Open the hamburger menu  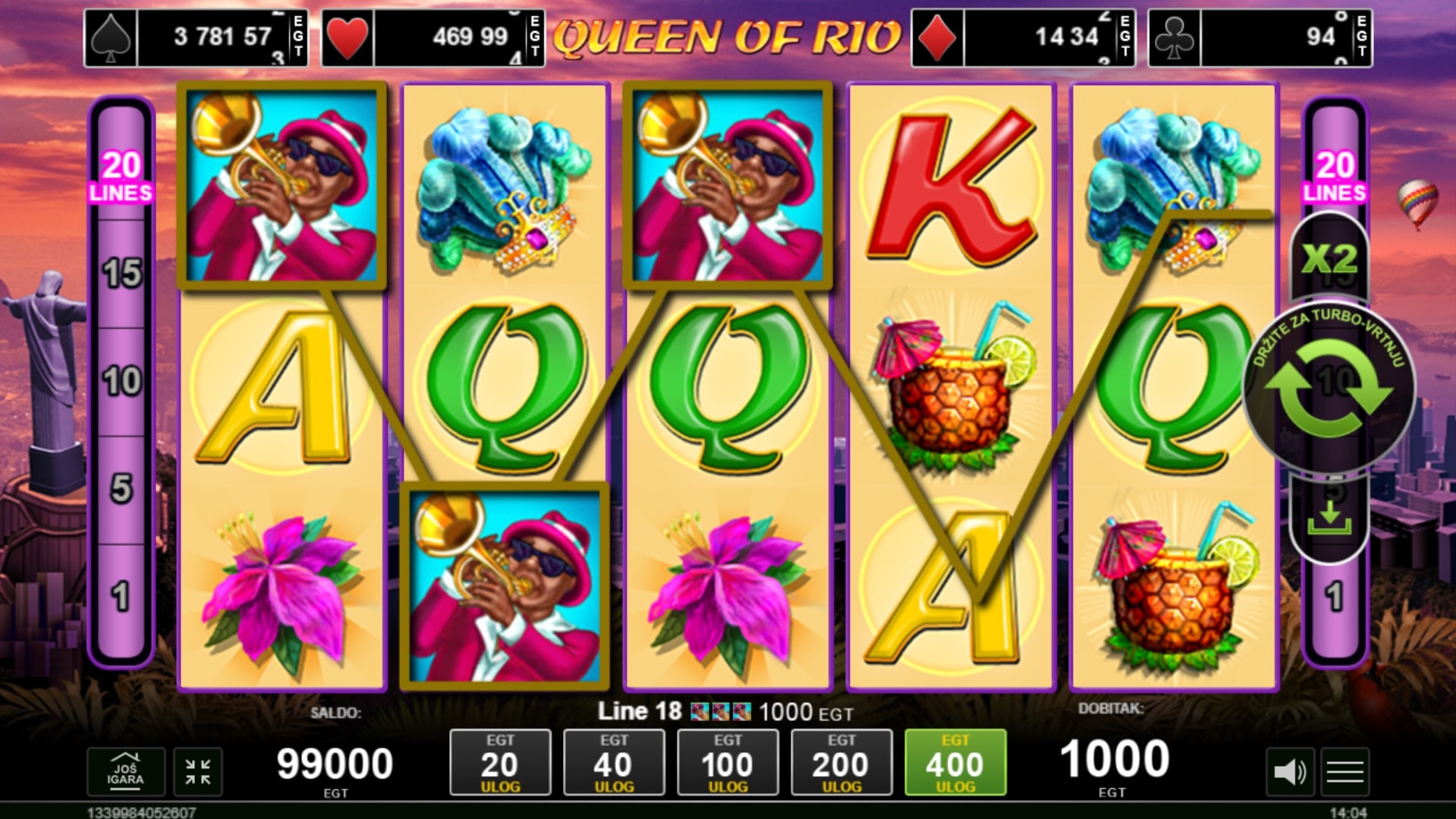click(1344, 772)
